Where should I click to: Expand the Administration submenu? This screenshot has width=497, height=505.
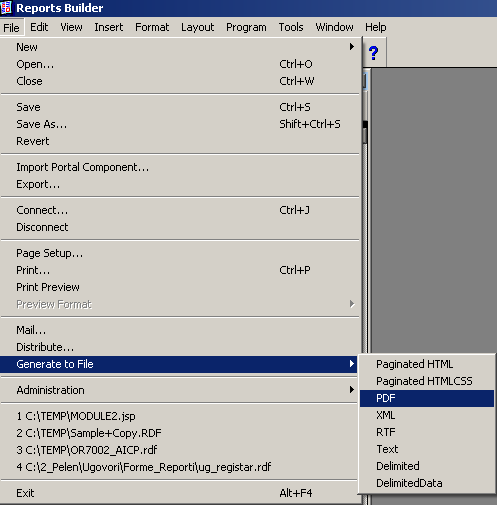pos(180,390)
